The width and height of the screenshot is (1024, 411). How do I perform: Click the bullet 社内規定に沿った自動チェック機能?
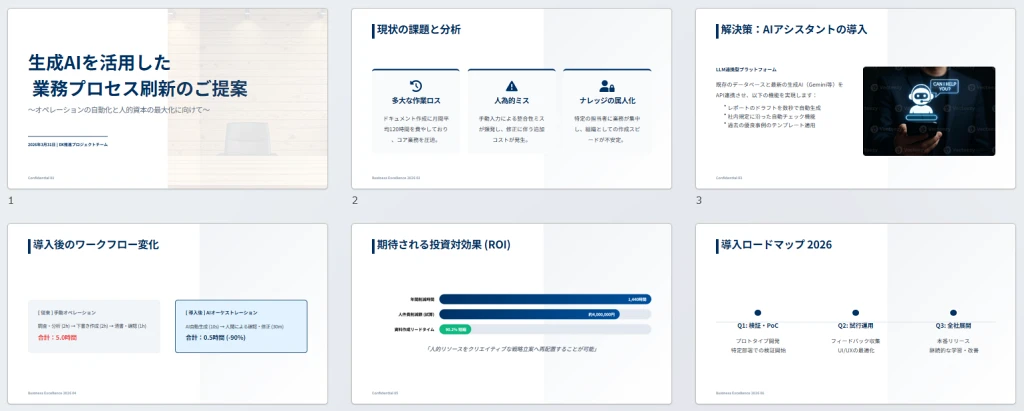click(x=769, y=116)
